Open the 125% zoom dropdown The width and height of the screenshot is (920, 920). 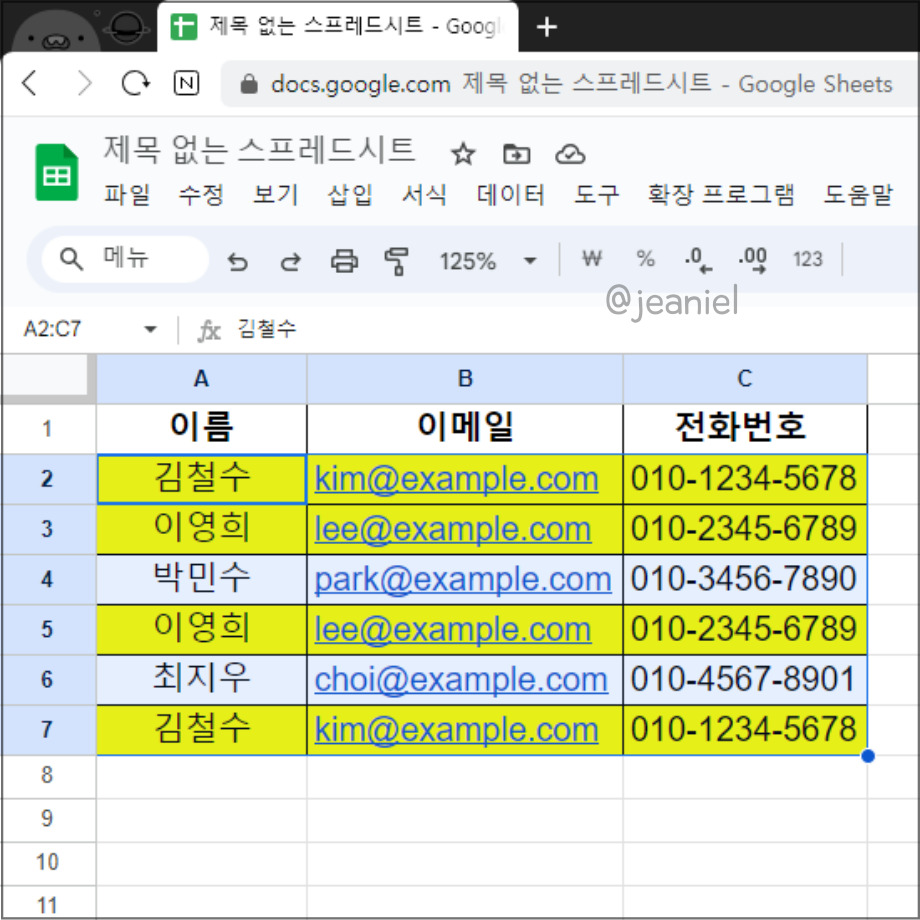coord(490,261)
